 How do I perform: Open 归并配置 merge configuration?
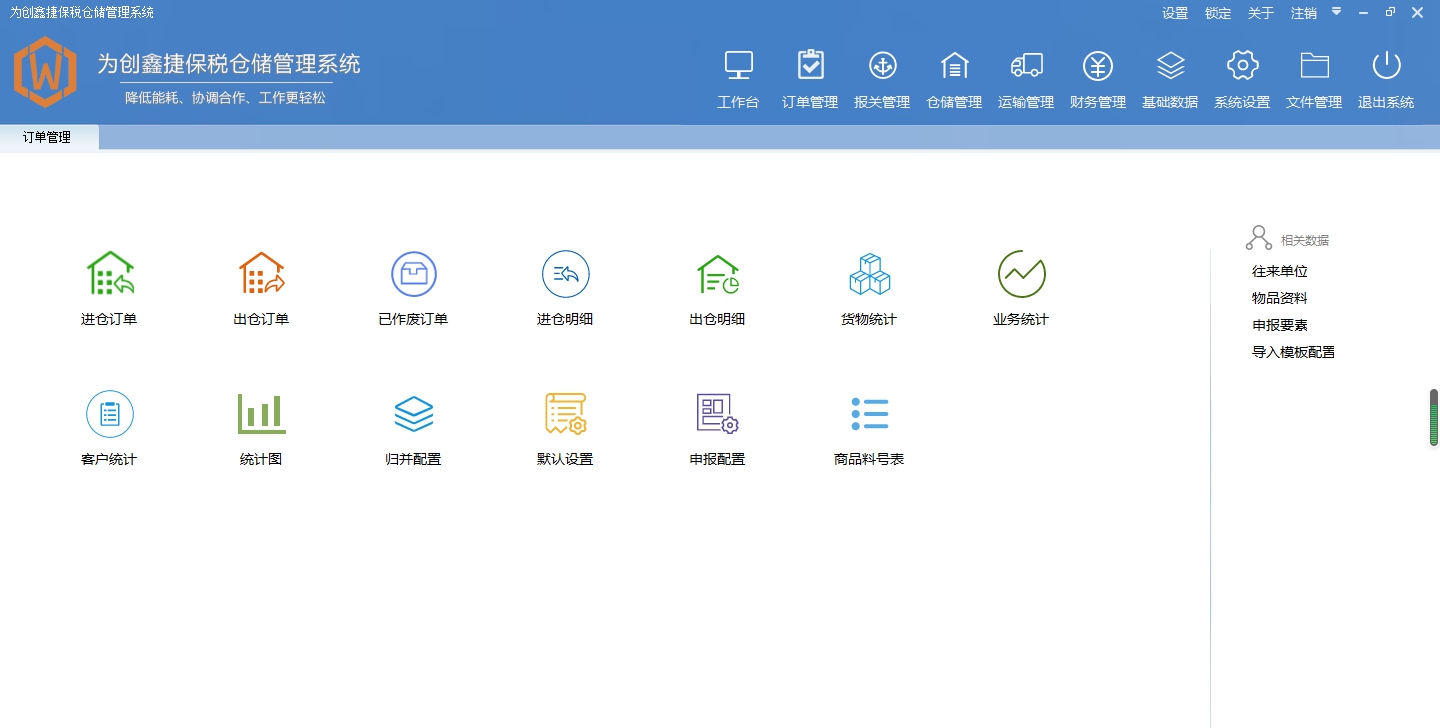coord(413,427)
